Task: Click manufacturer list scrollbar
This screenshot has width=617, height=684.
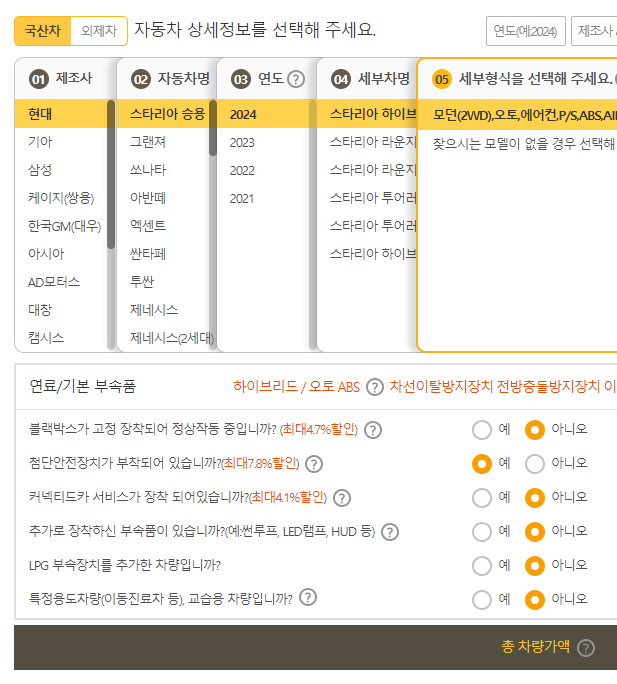Action: coord(111,174)
